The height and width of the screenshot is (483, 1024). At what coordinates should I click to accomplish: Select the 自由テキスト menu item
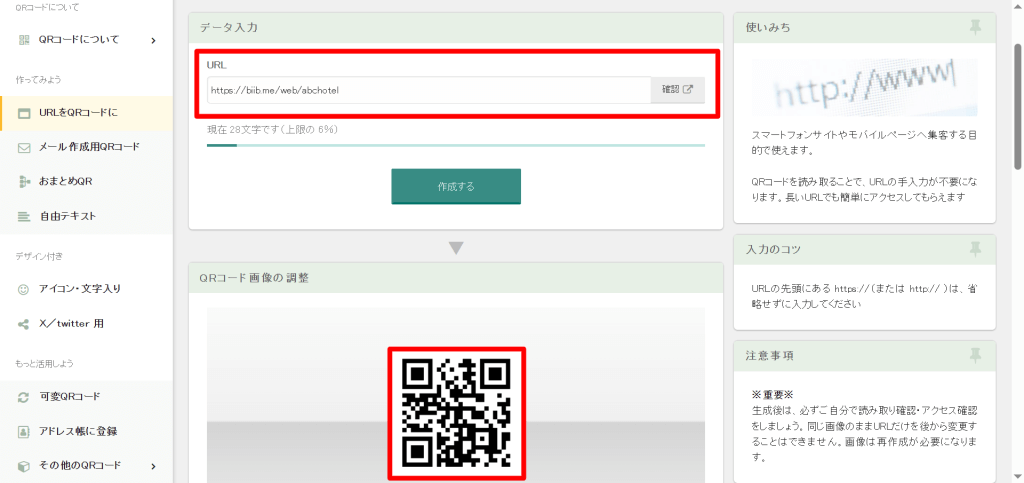coord(68,217)
